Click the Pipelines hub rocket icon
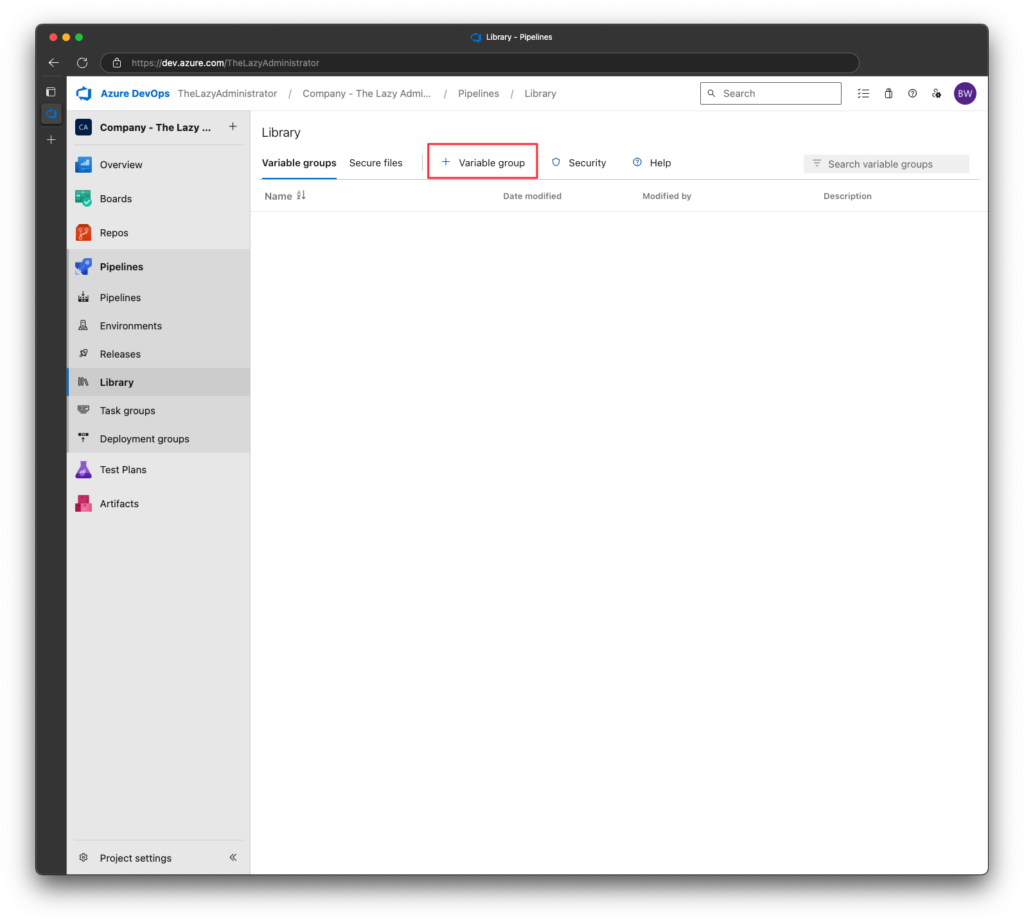This screenshot has height=922, width=1024. click(84, 266)
